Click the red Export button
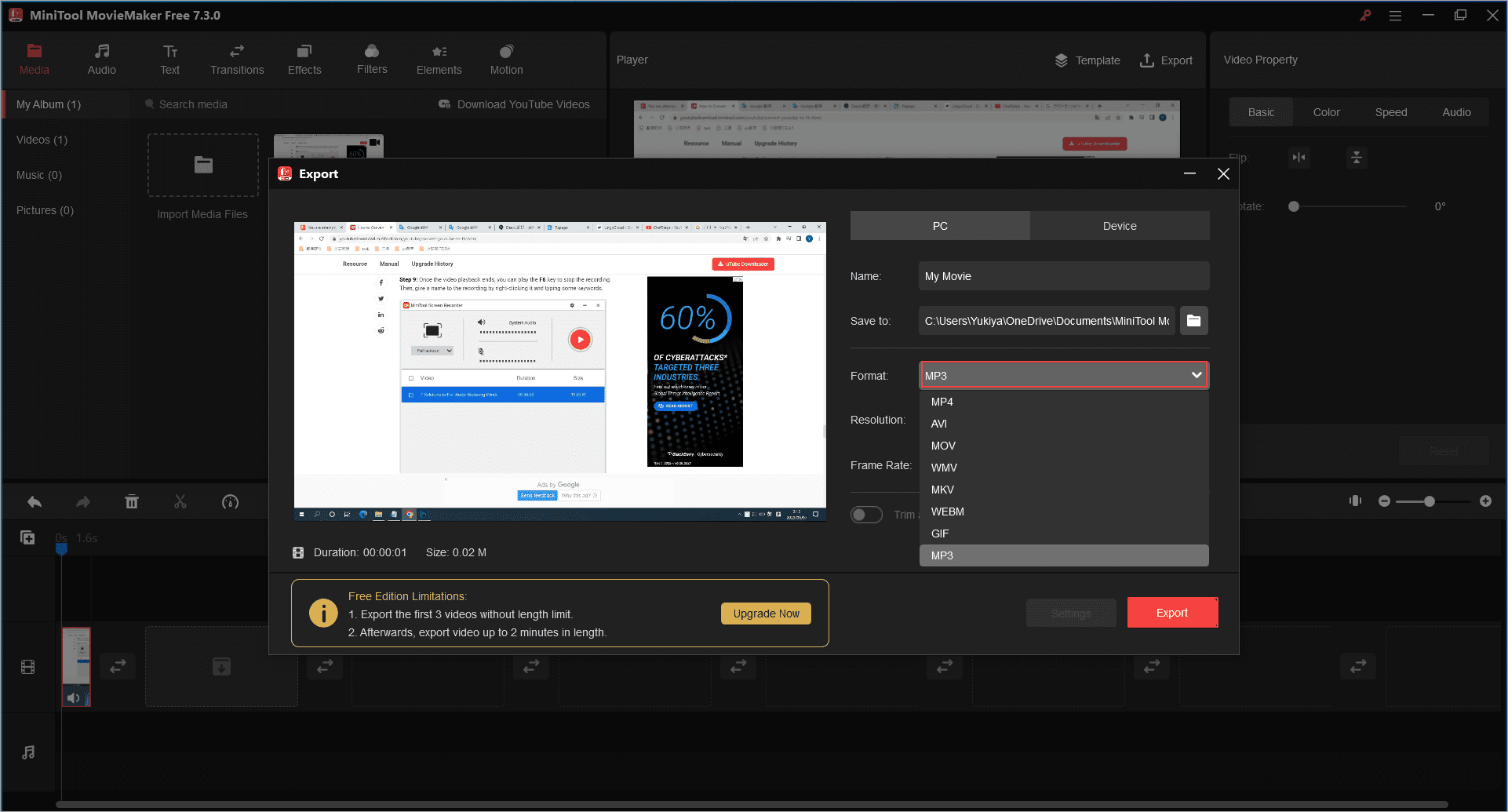 tap(1172, 613)
